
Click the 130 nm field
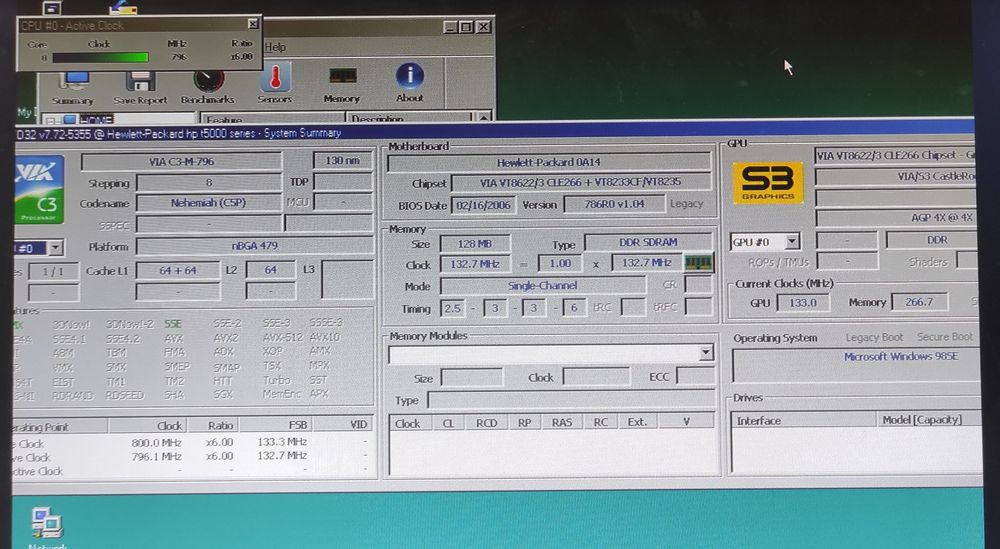pyautogui.click(x=343, y=161)
